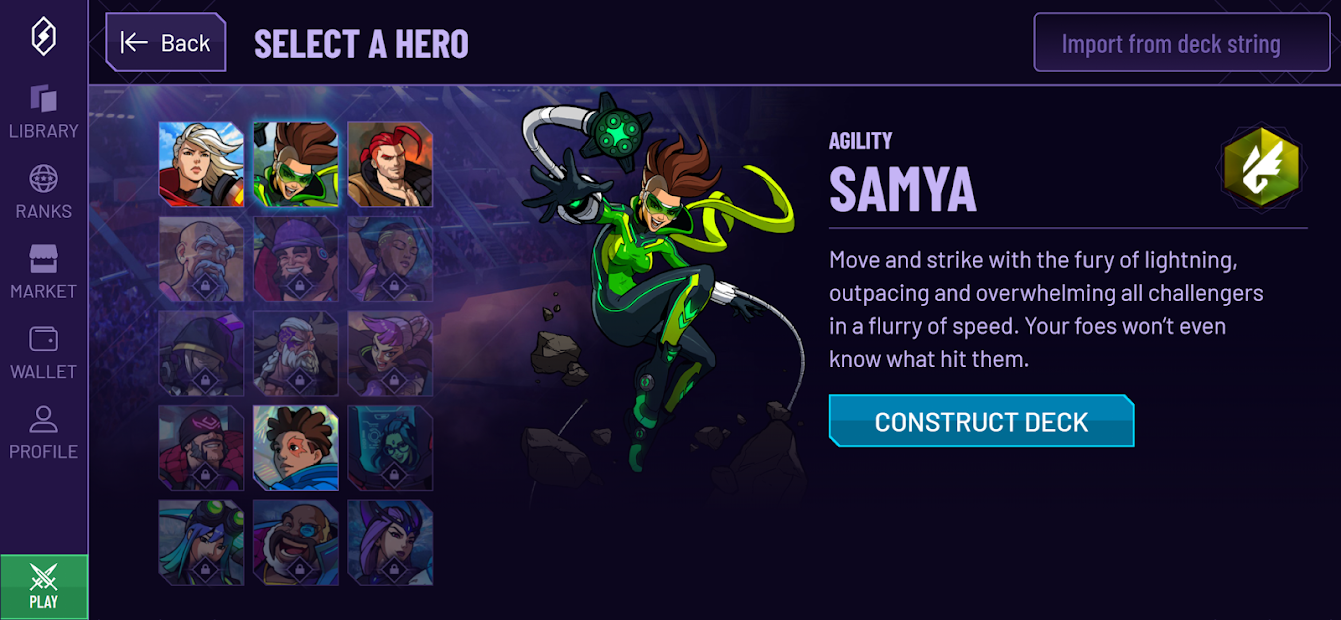This screenshot has width=1341, height=620.
Task: Select the locked purple bandana hero portrait
Action: [296, 259]
